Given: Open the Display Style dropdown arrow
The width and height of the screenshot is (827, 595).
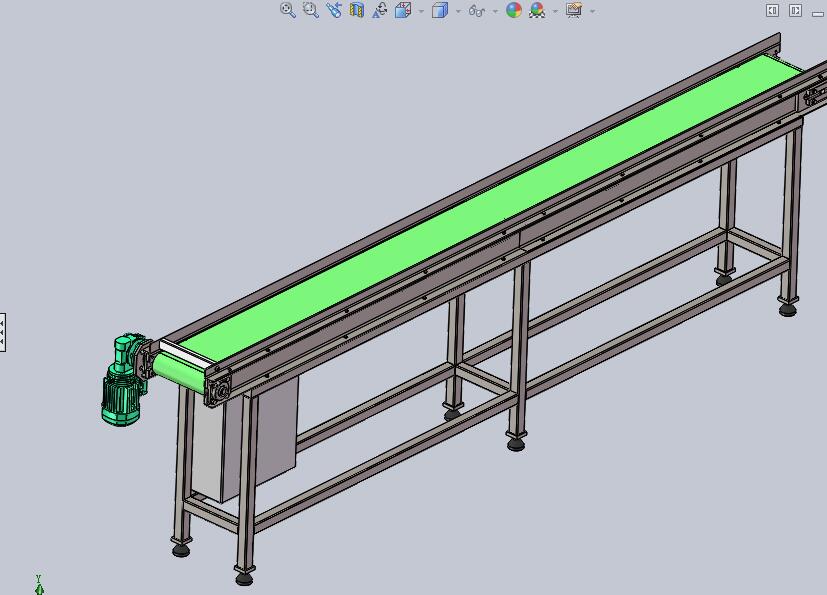Looking at the screenshot, I should point(458,11).
